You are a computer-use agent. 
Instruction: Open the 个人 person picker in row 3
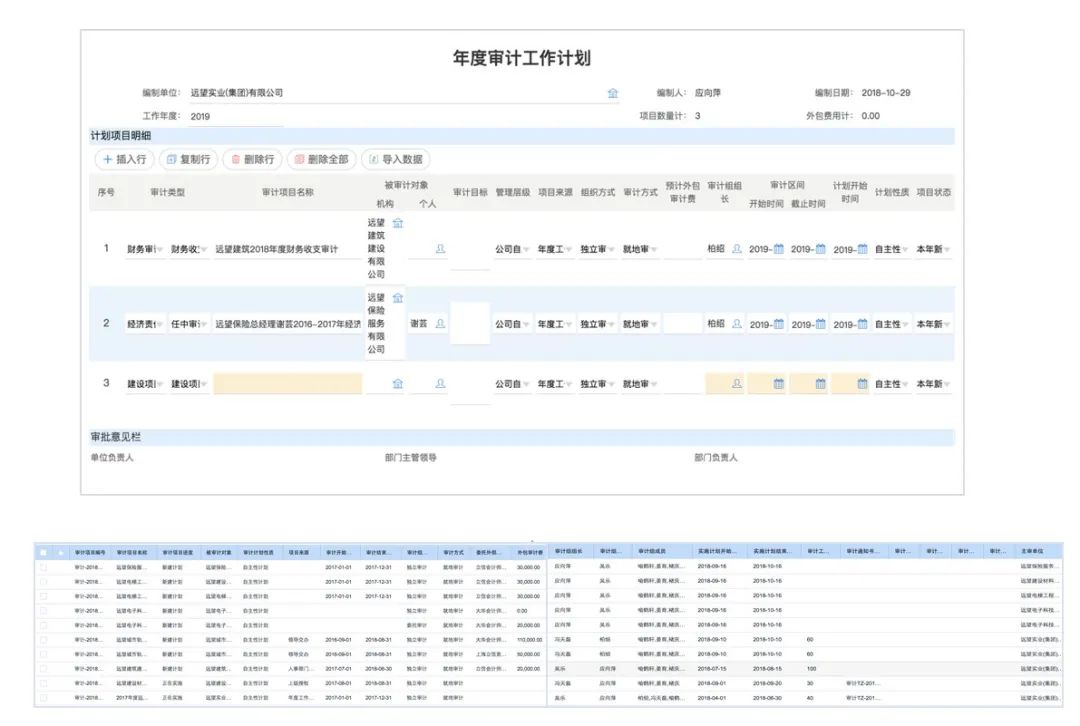click(440, 384)
